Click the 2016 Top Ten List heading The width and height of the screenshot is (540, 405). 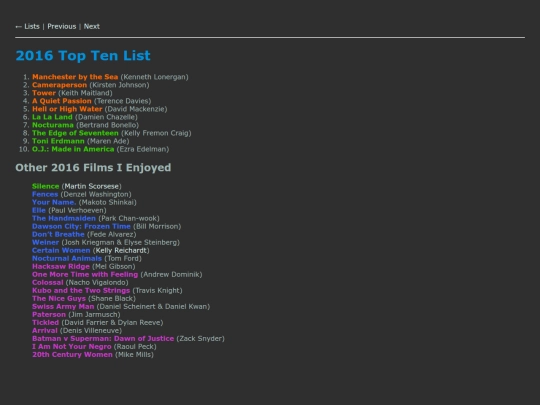pos(83,56)
